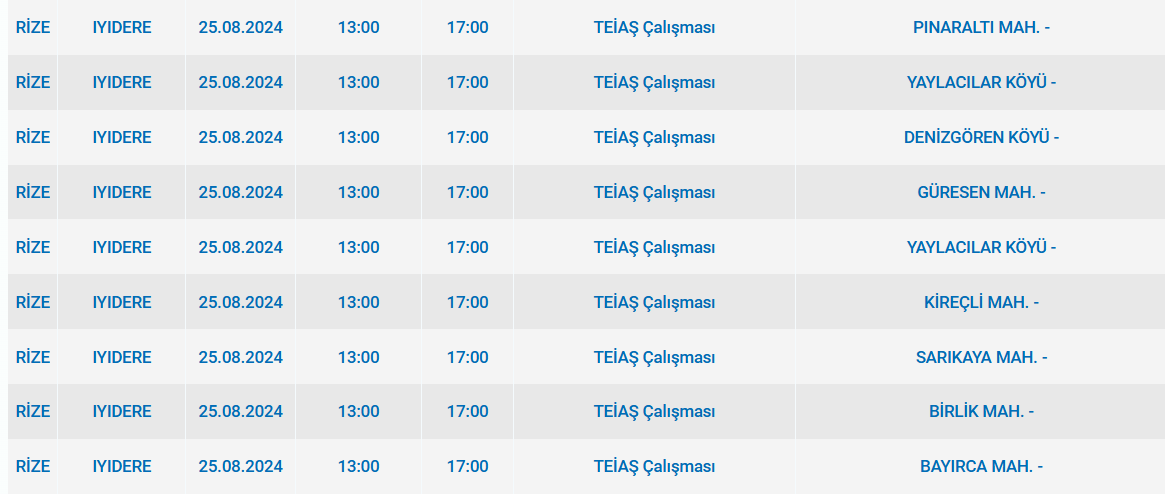This screenshot has width=1165, height=494.
Task: Click the BİRLİK MAH. neighborhood
Action: (x=980, y=411)
